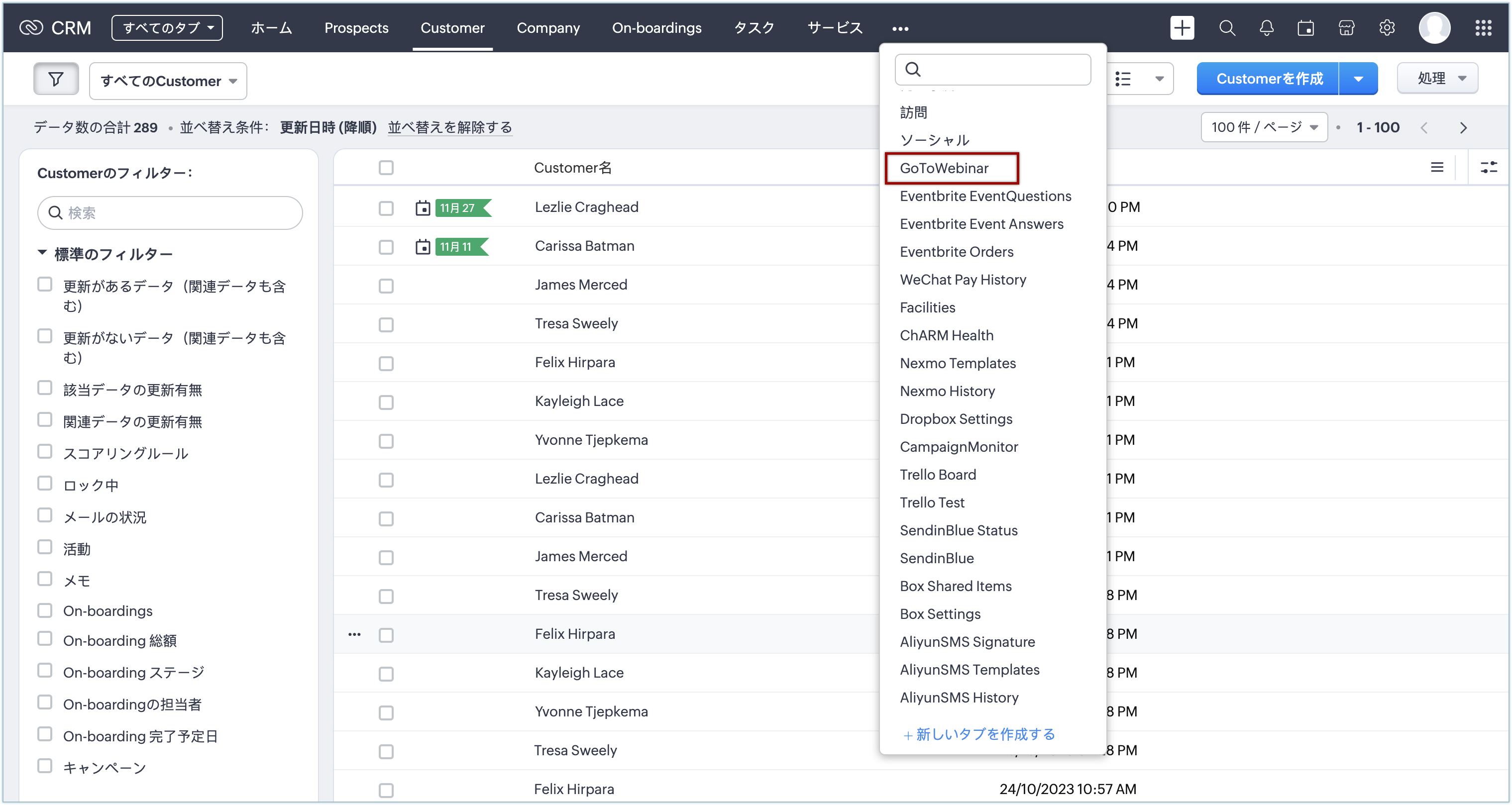Click the filter funnel icon
This screenshot has width=1512, height=805.
[x=56, y=79]
